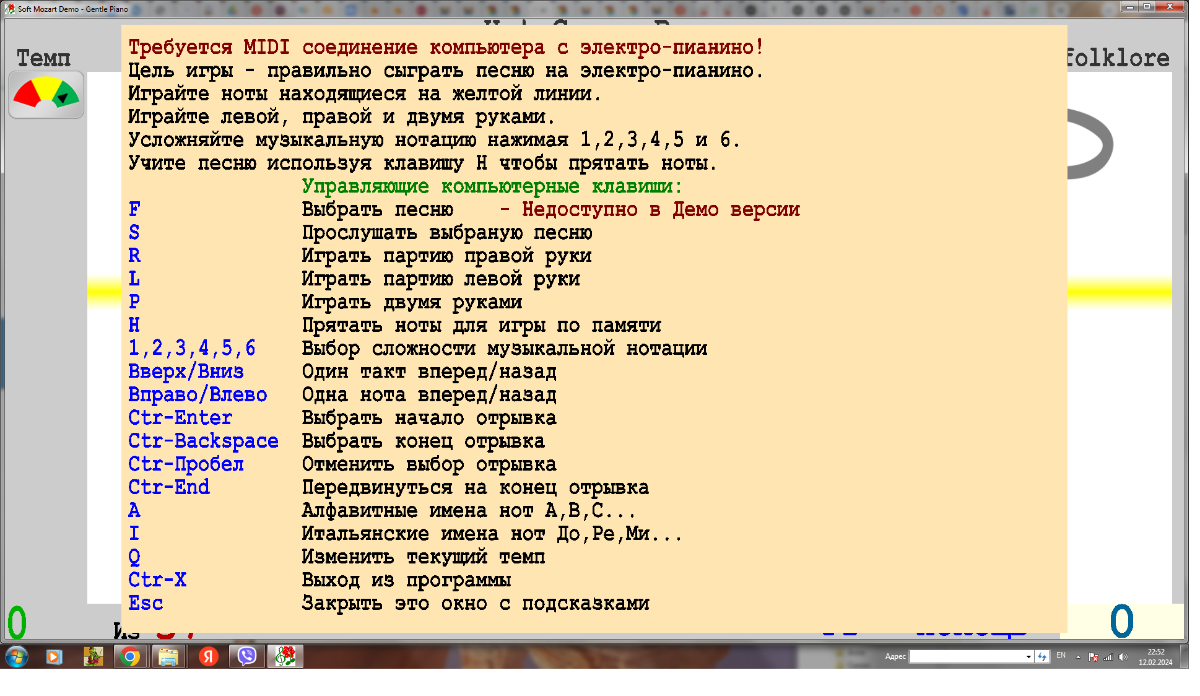Click the 'Ctr-End' shortcut label
The width and height of the screenshot is (1200, 696).
click(169, 487)
